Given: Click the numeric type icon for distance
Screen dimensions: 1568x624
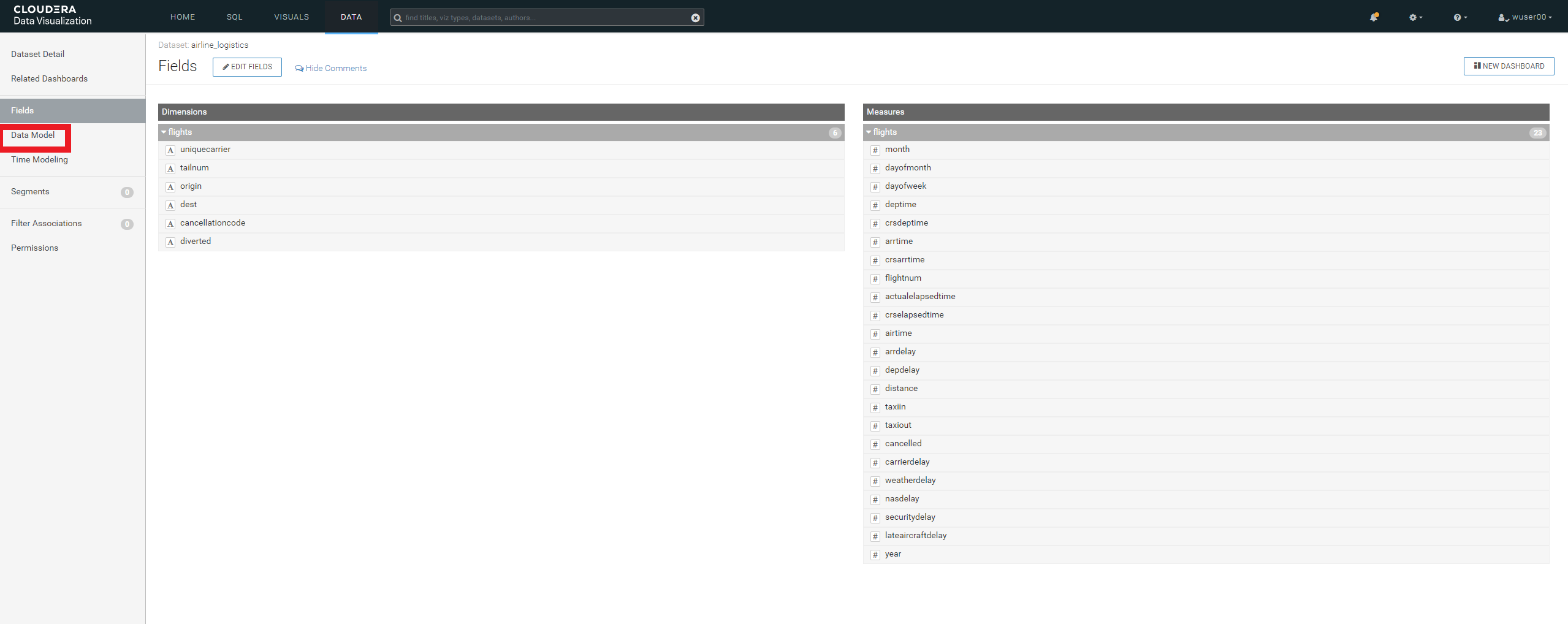Looking at the screenshot, I should pyautogui.click(x=875, y=389).
